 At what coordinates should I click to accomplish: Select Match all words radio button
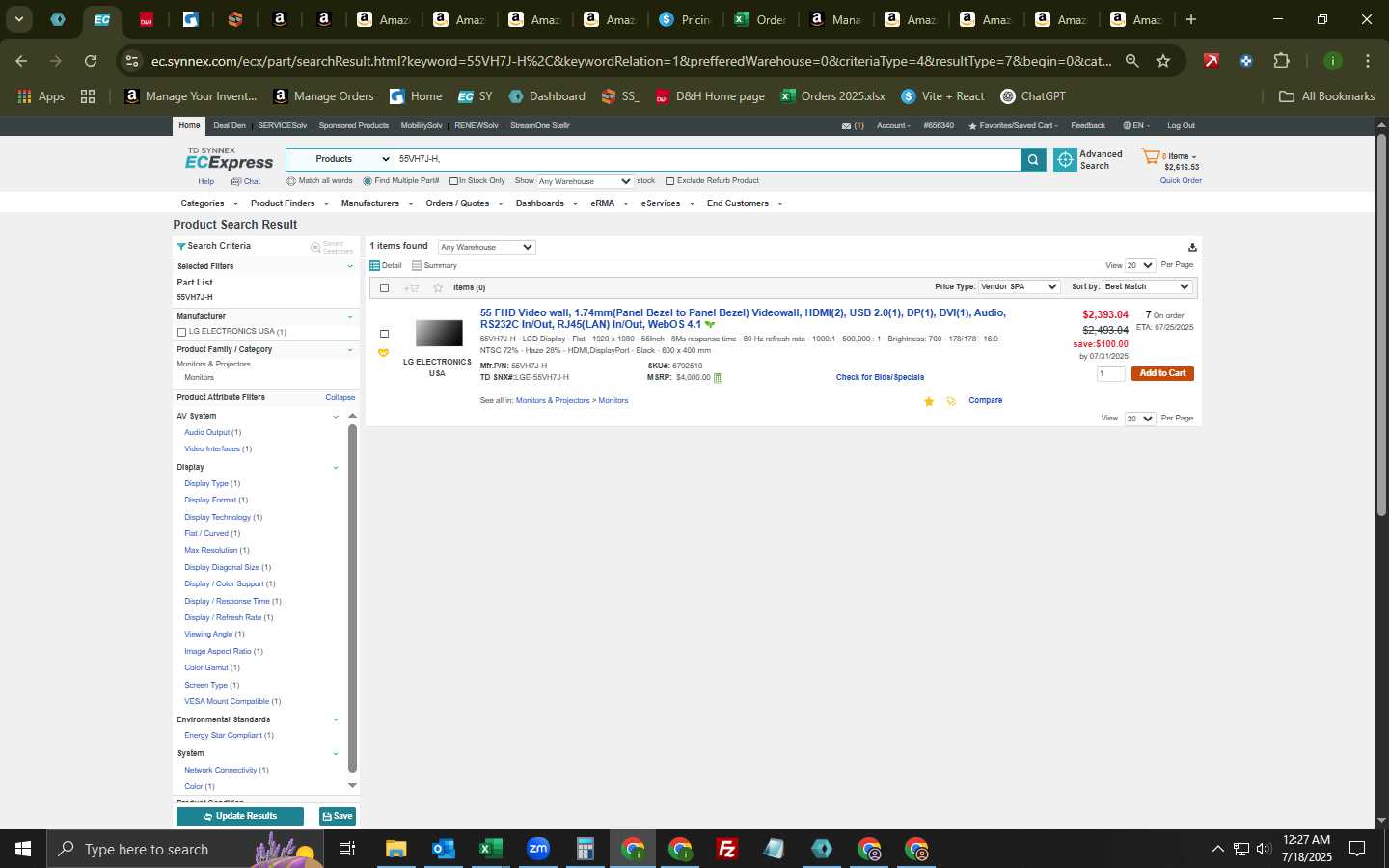coord(291,181)
